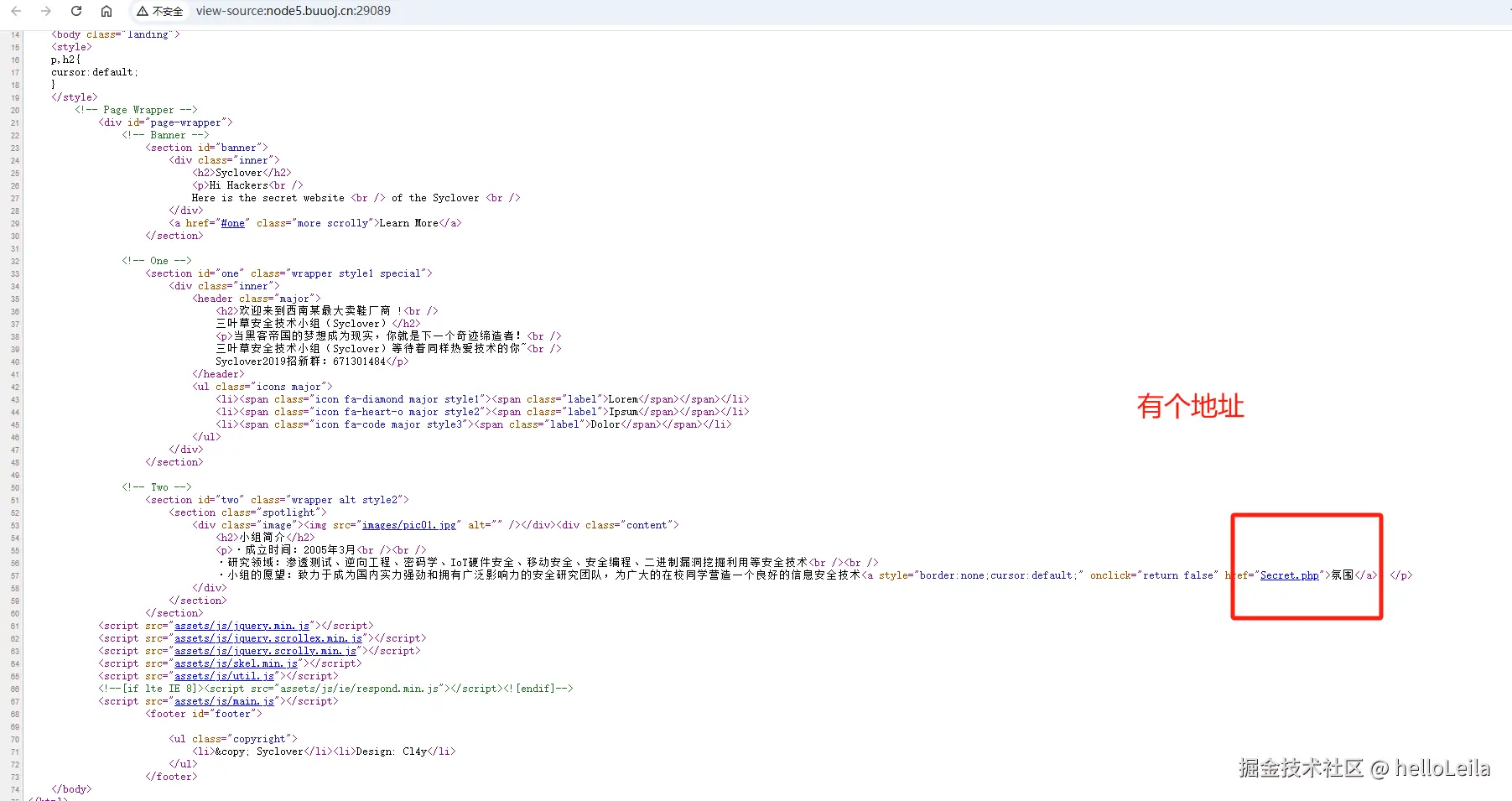Click the "<!-- Two -->" comment line
This screenshot has width=1512, height=801.
(157, 487)
